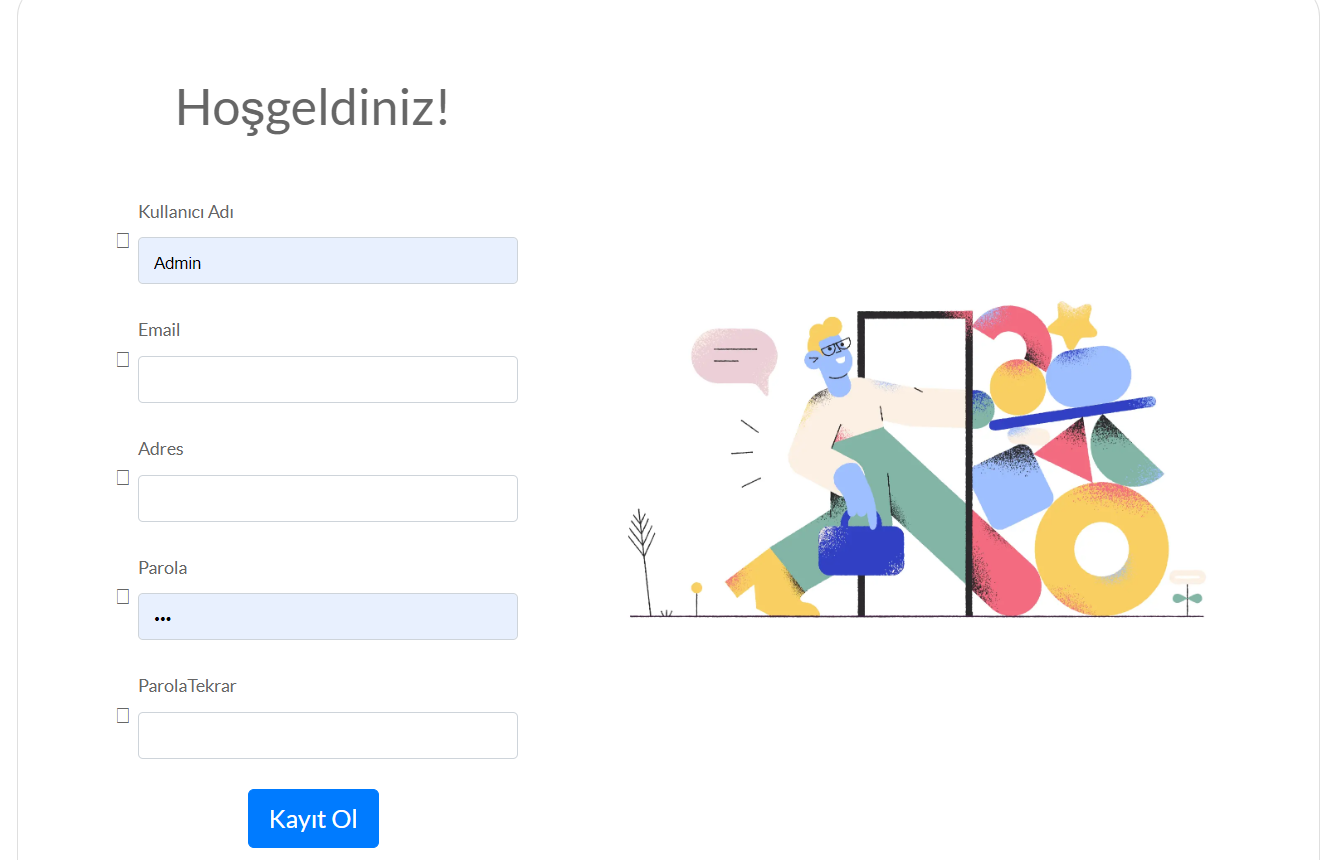Click the Adres label text
The image size is (1340, 860).
160,448
